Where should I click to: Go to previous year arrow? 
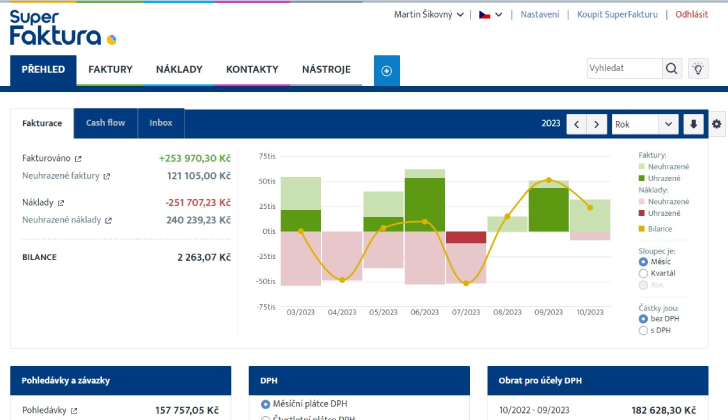coord(576,124)
